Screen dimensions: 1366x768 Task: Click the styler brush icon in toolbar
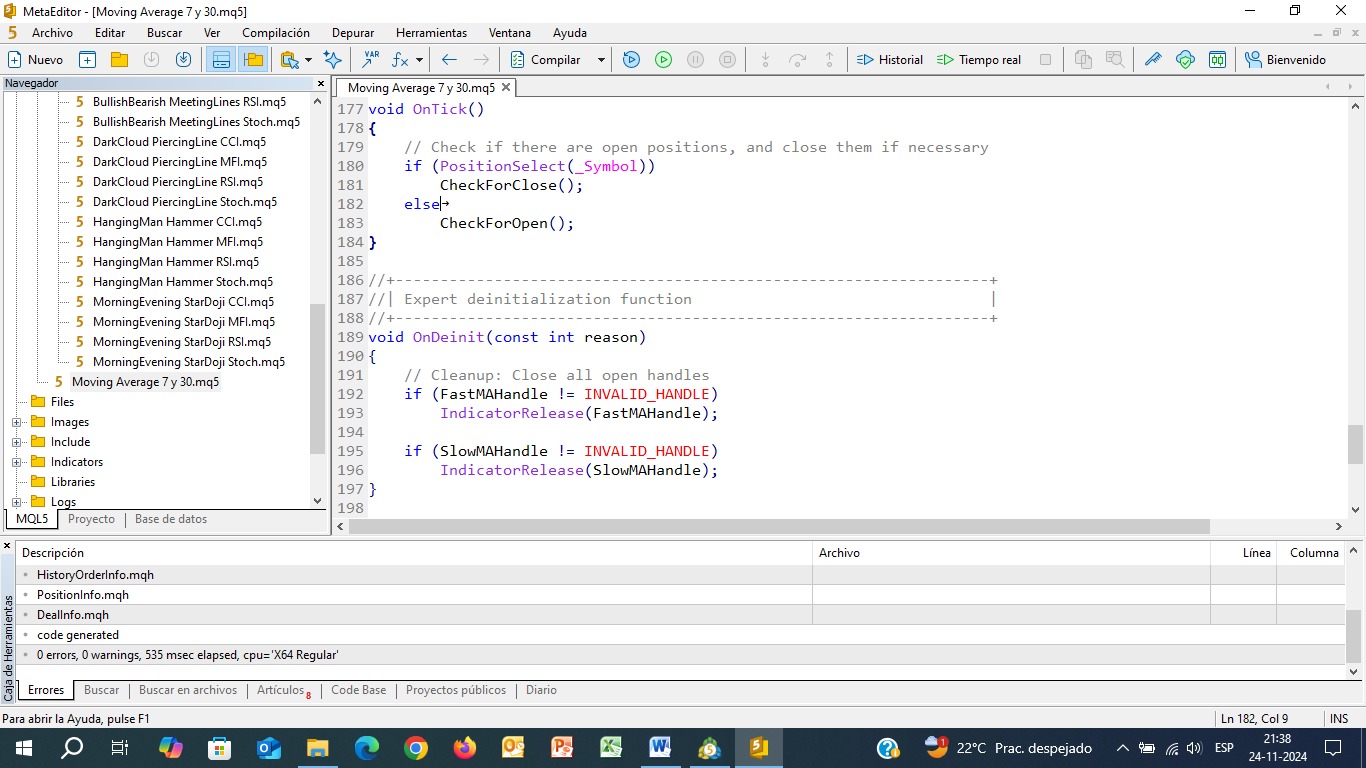(x=1153, y=60)
